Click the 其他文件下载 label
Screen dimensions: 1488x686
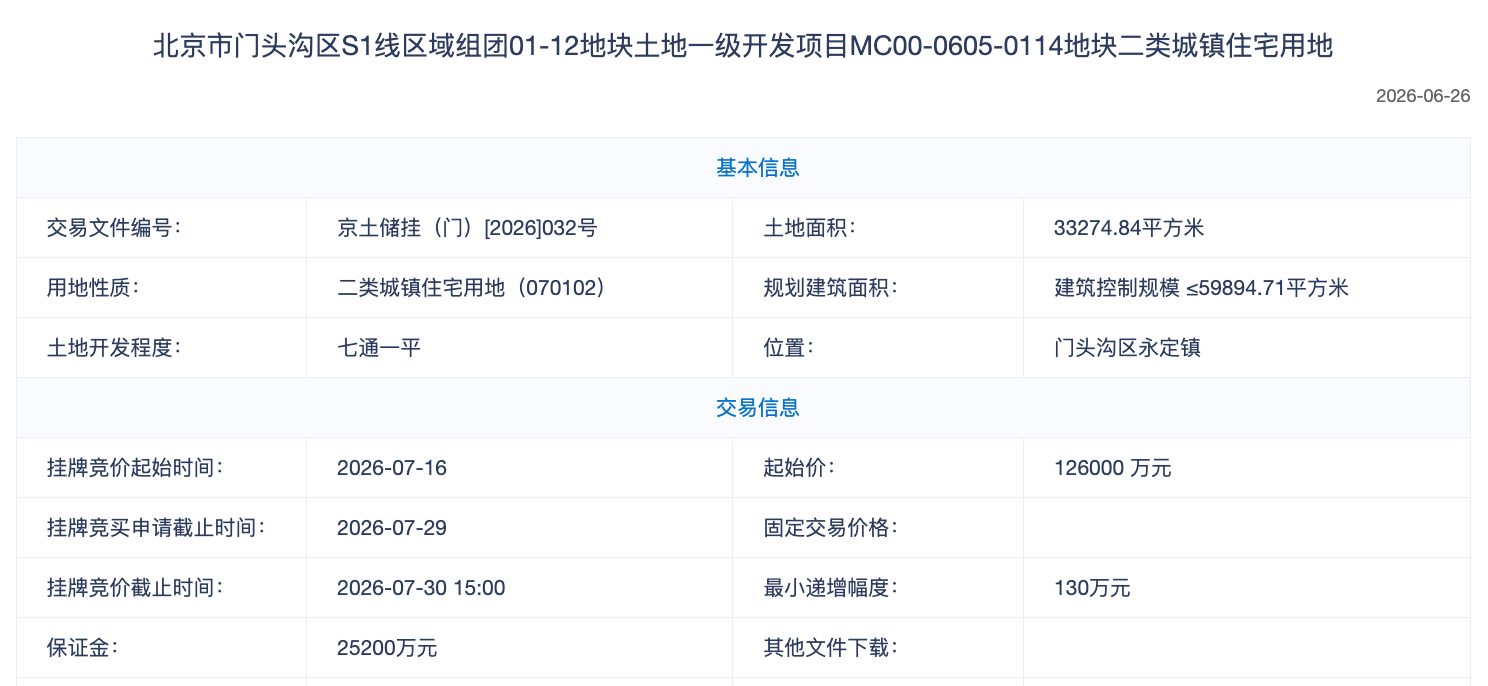click(x=831, y=648)
